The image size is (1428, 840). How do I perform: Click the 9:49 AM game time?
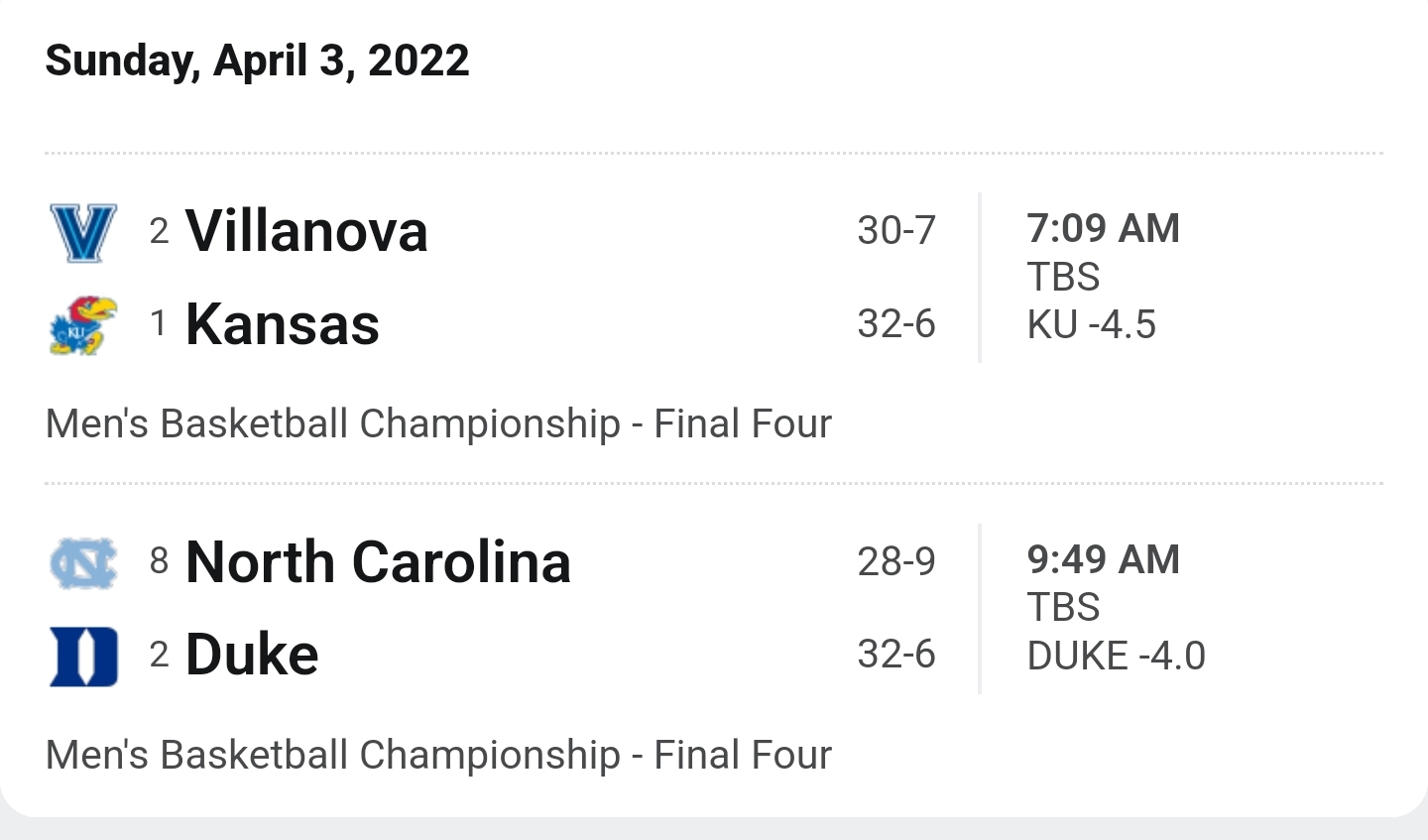1103,559
